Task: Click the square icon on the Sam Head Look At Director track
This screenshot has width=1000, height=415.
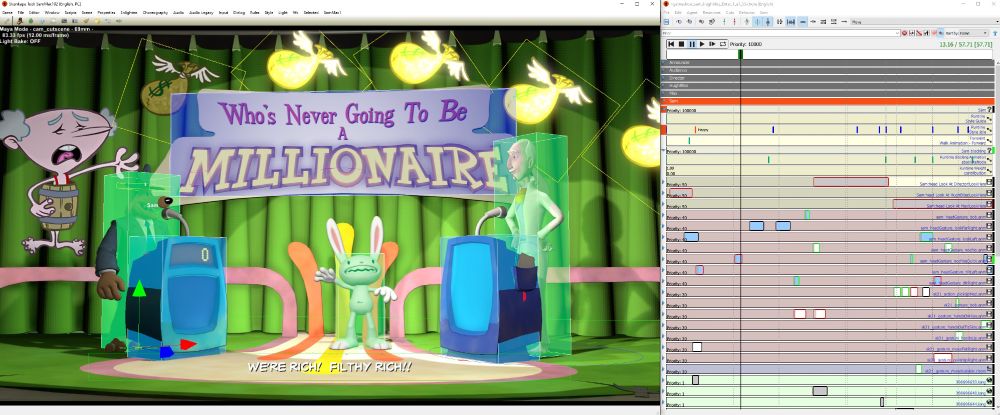Action: [x=989, y=182]
